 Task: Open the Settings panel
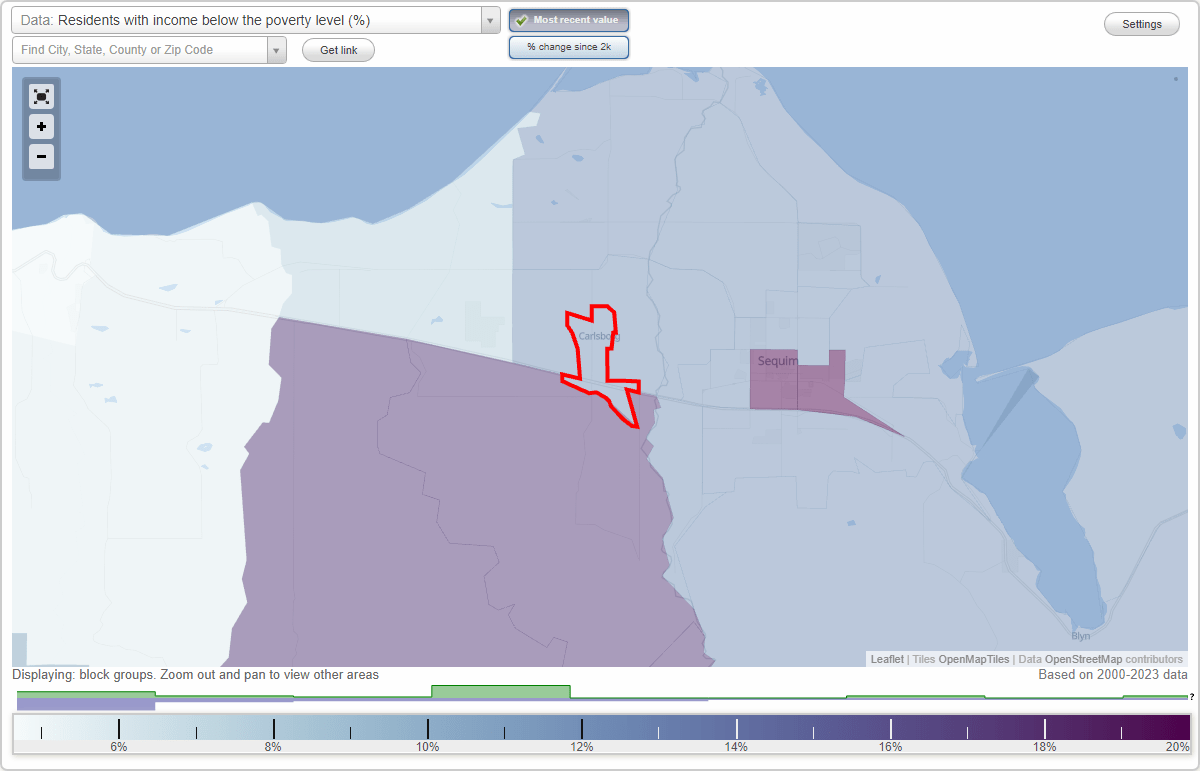click(x=1141, y=23)
